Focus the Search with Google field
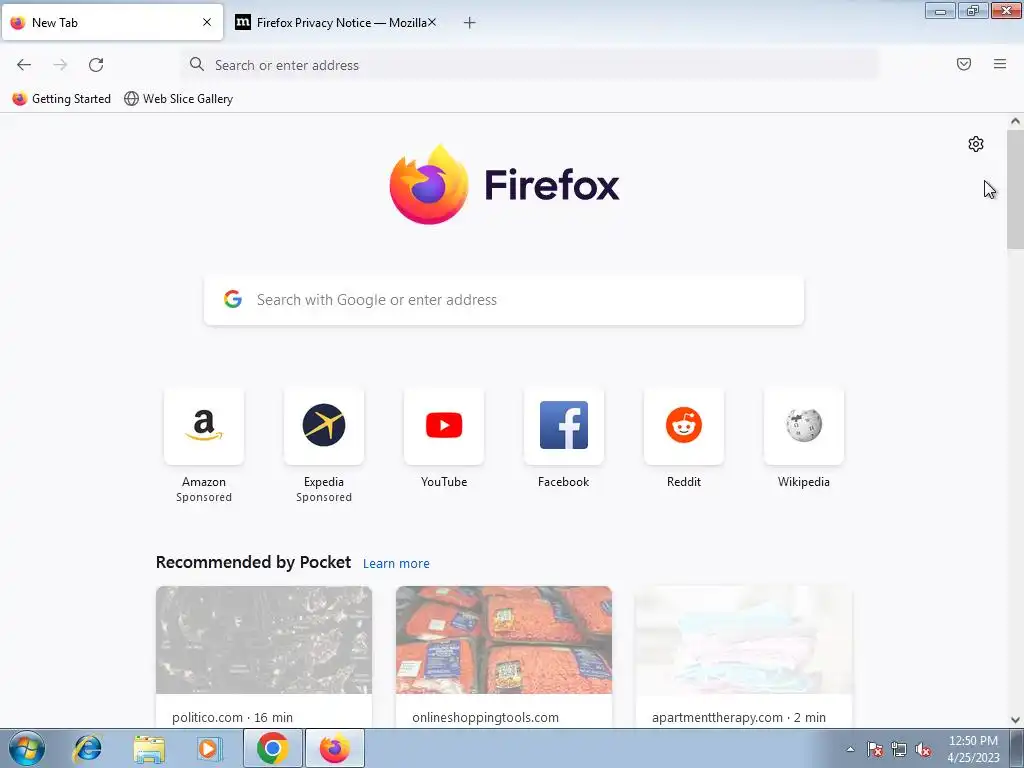The width and height of the screenshot is (1024, 768). pyautogui.click(x=504, y=300)
